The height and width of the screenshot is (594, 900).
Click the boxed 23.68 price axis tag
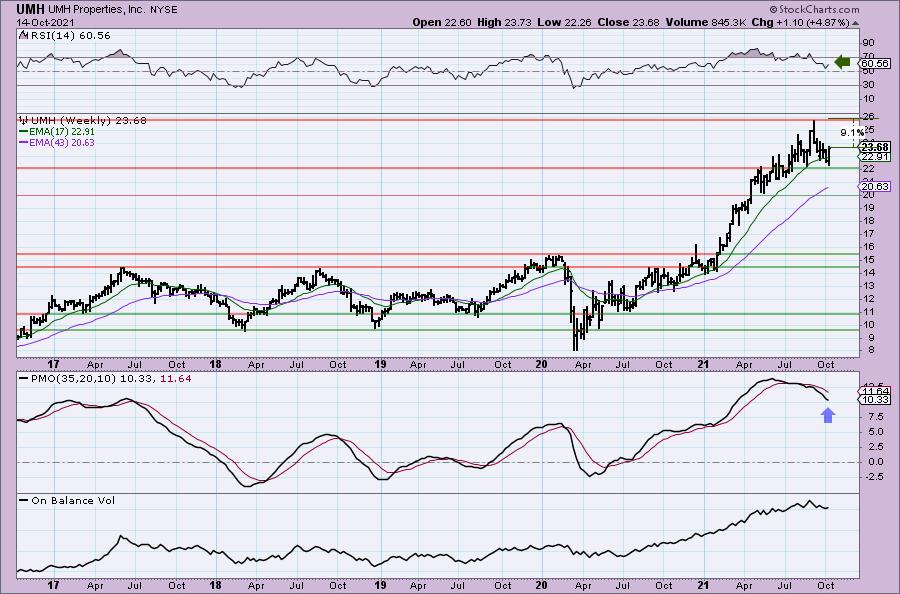876,147
